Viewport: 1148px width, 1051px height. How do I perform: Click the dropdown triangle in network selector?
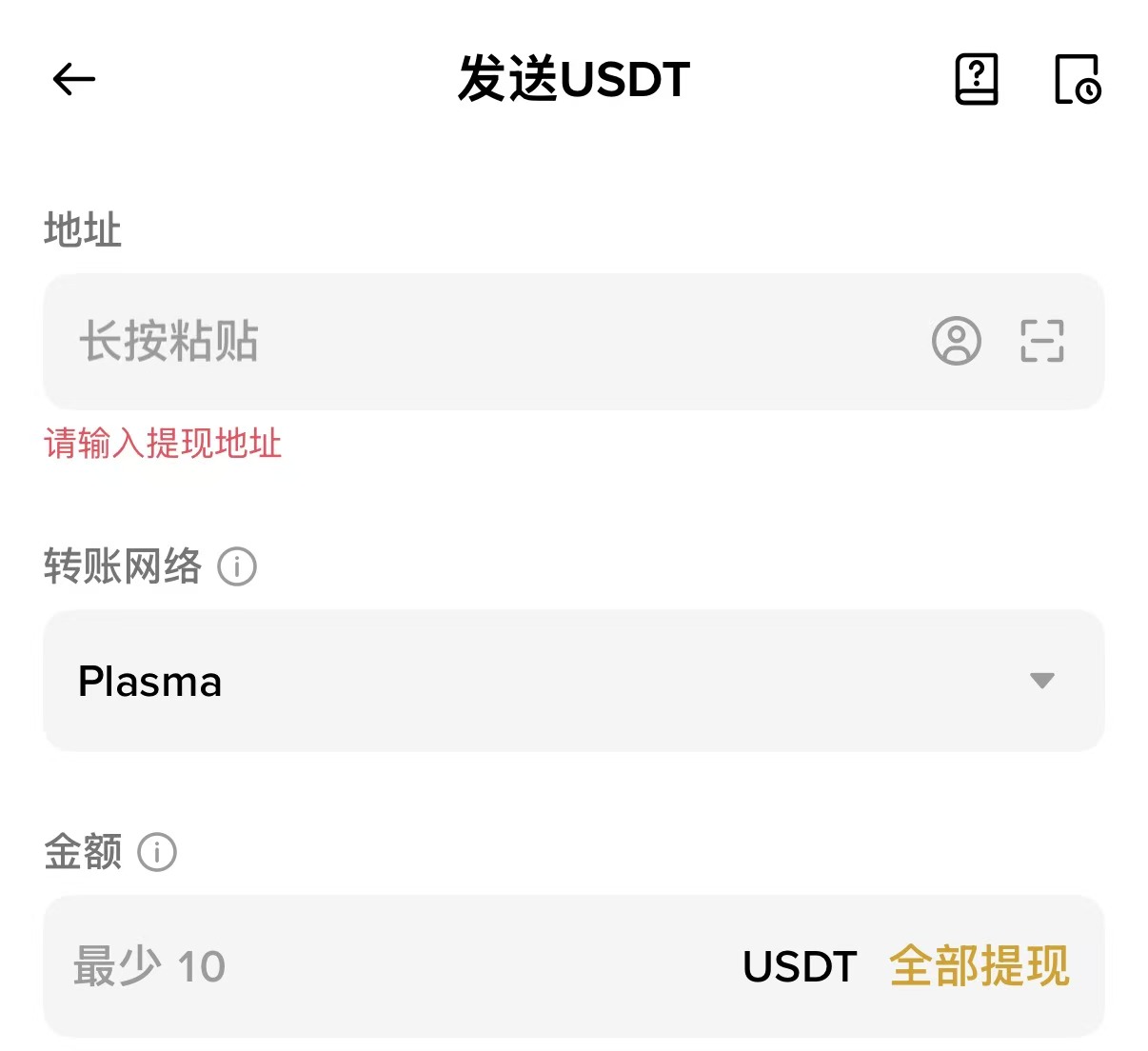[x=1041, y=681]
